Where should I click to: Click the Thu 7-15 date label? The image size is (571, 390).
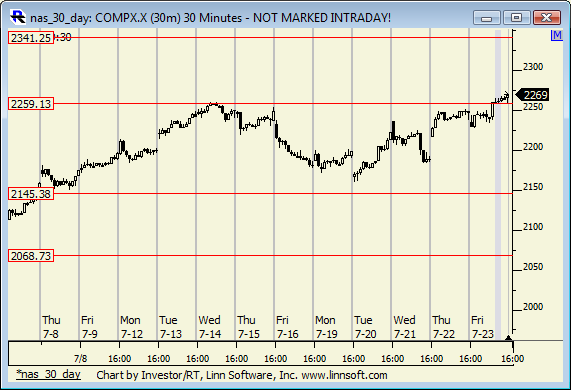(x=248, y=327)
